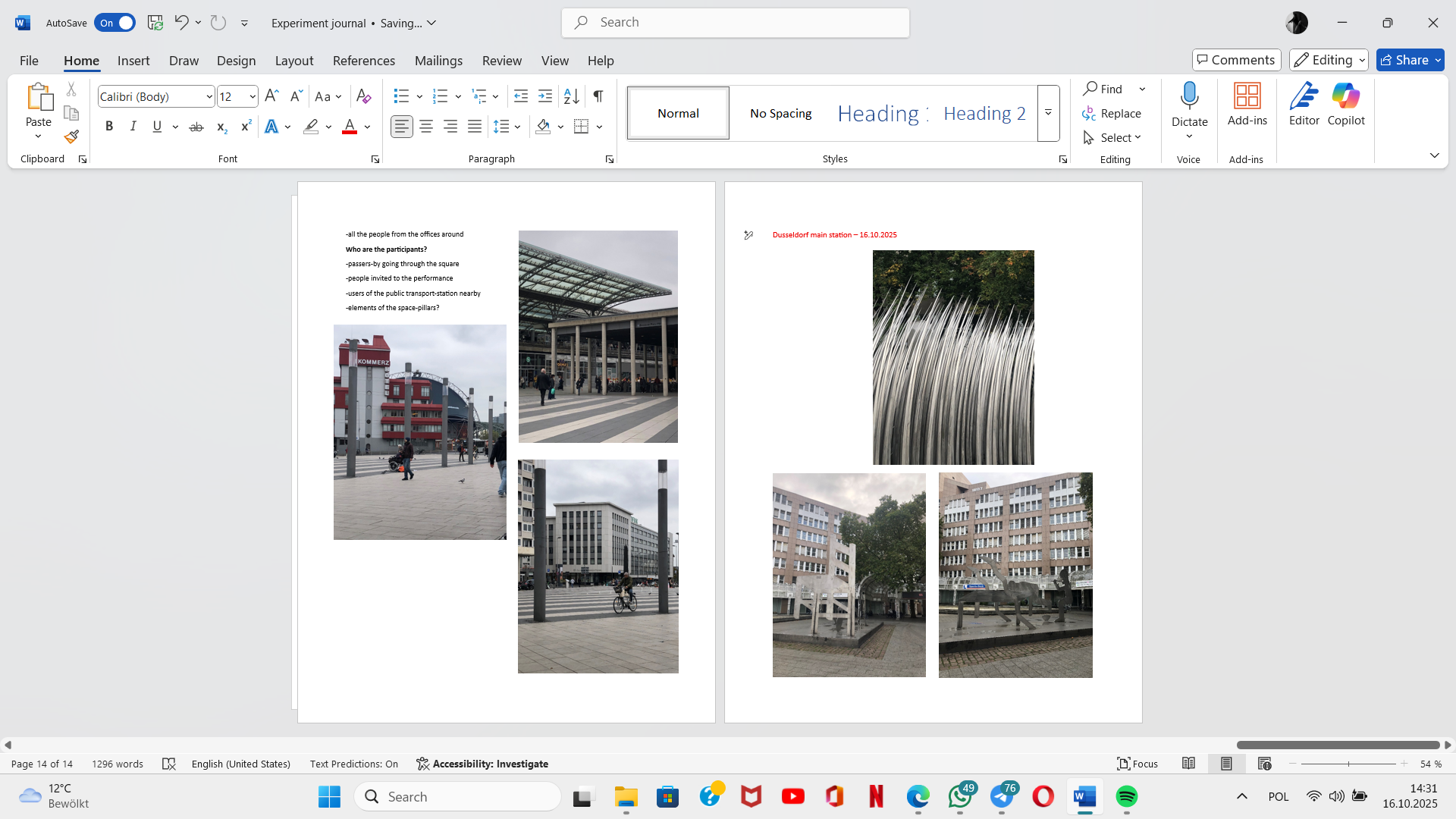The image size is (1456, 819).
Task: Click the Sort button in Paragraph
Action: pyautogui.click(x=571, y=96)
